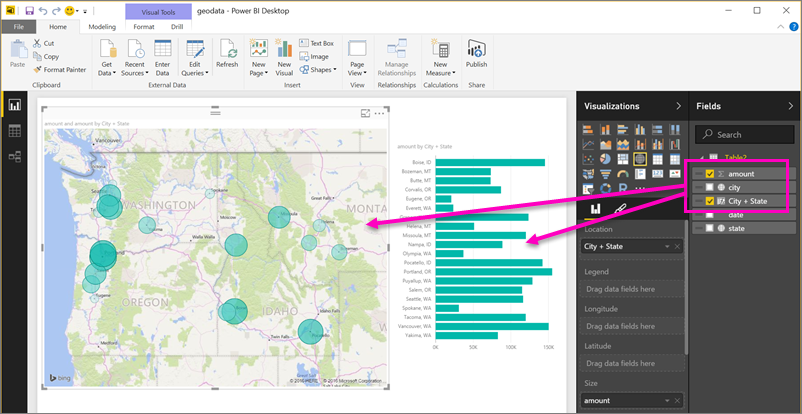The width and height of the screenshot is (802, 414).
Task: Switch to the Modeling ribbon tab
Action: [102, 26]
